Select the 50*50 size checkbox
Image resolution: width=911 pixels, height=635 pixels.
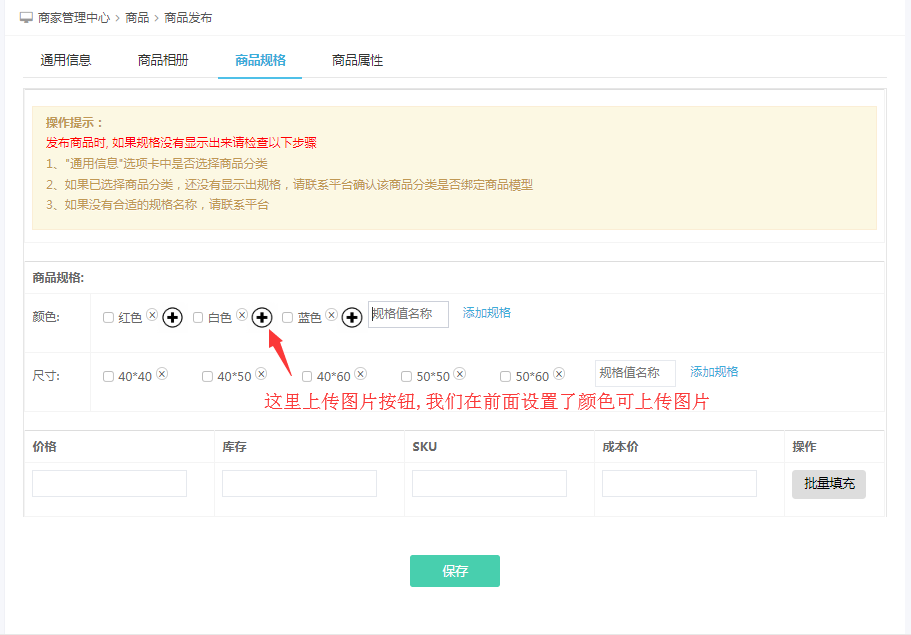tap(406, 377)
